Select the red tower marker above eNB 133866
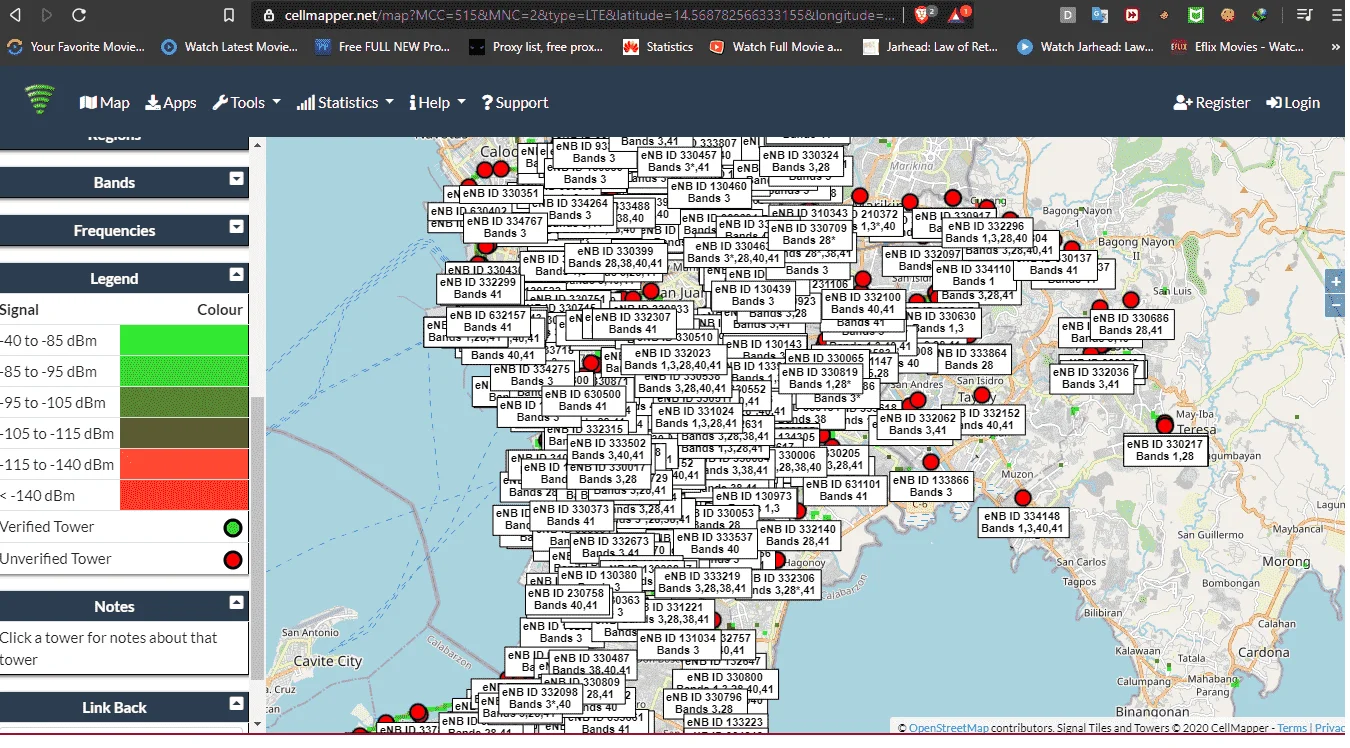This screenshot has width=1350, height=748. (x=931, y=462)
